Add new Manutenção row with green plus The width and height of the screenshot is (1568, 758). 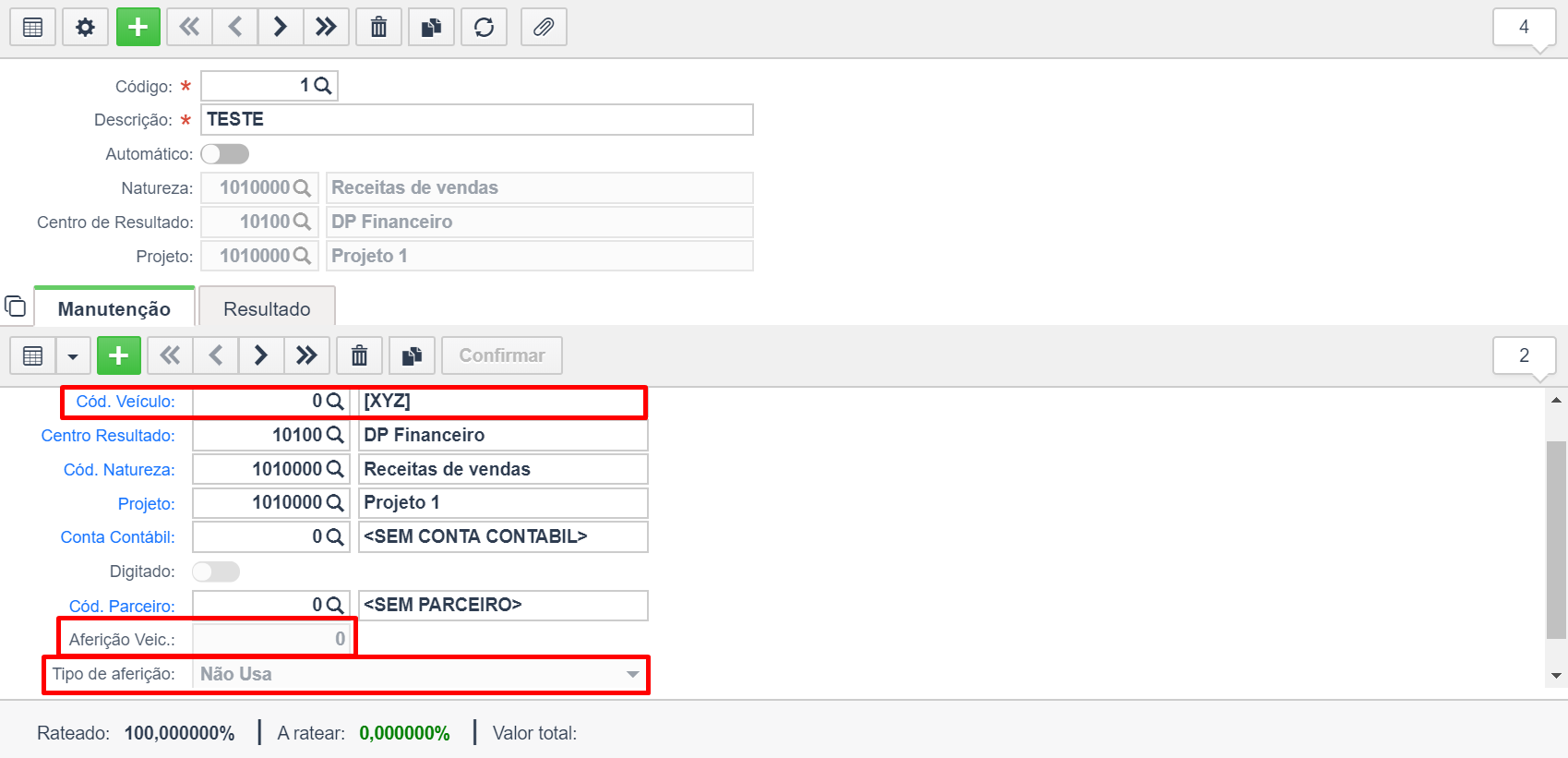pyautogui.click(x=119, y=355)
